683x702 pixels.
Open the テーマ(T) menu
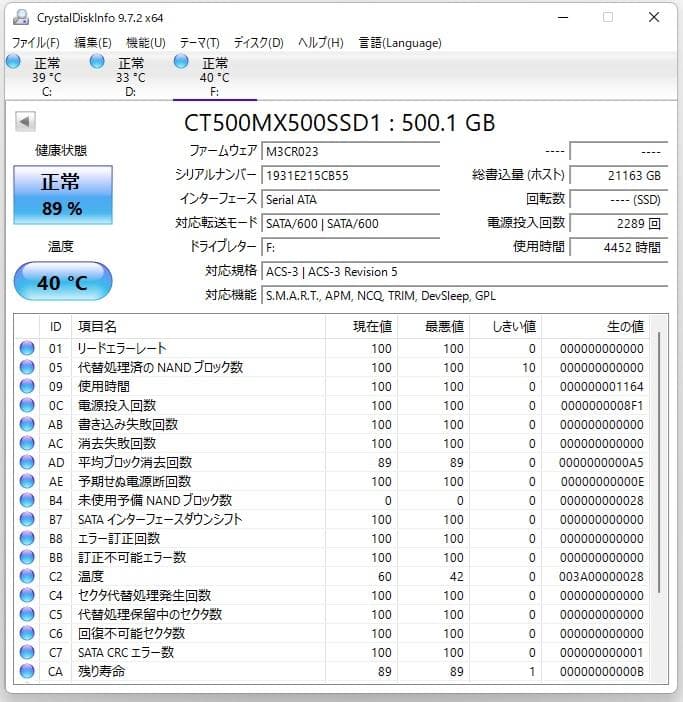(200, 43)
